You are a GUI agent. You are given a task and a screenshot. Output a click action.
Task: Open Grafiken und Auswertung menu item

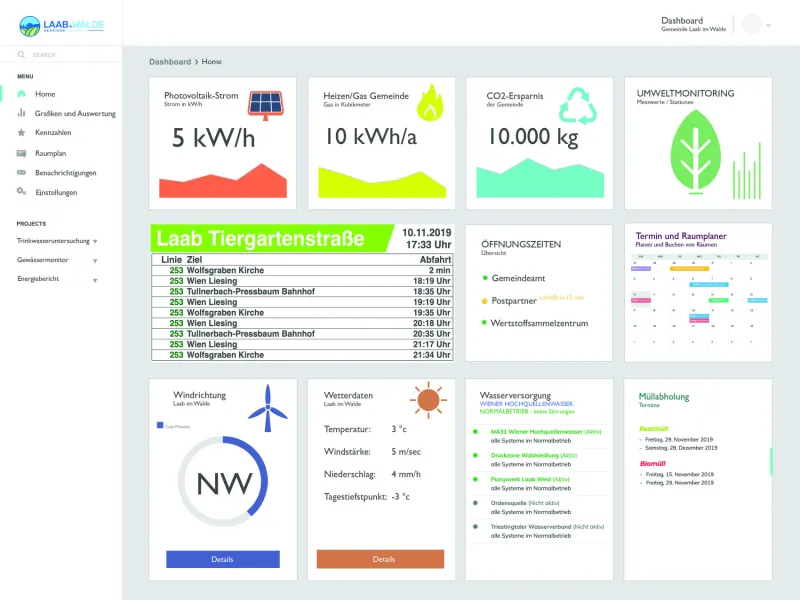75,113
